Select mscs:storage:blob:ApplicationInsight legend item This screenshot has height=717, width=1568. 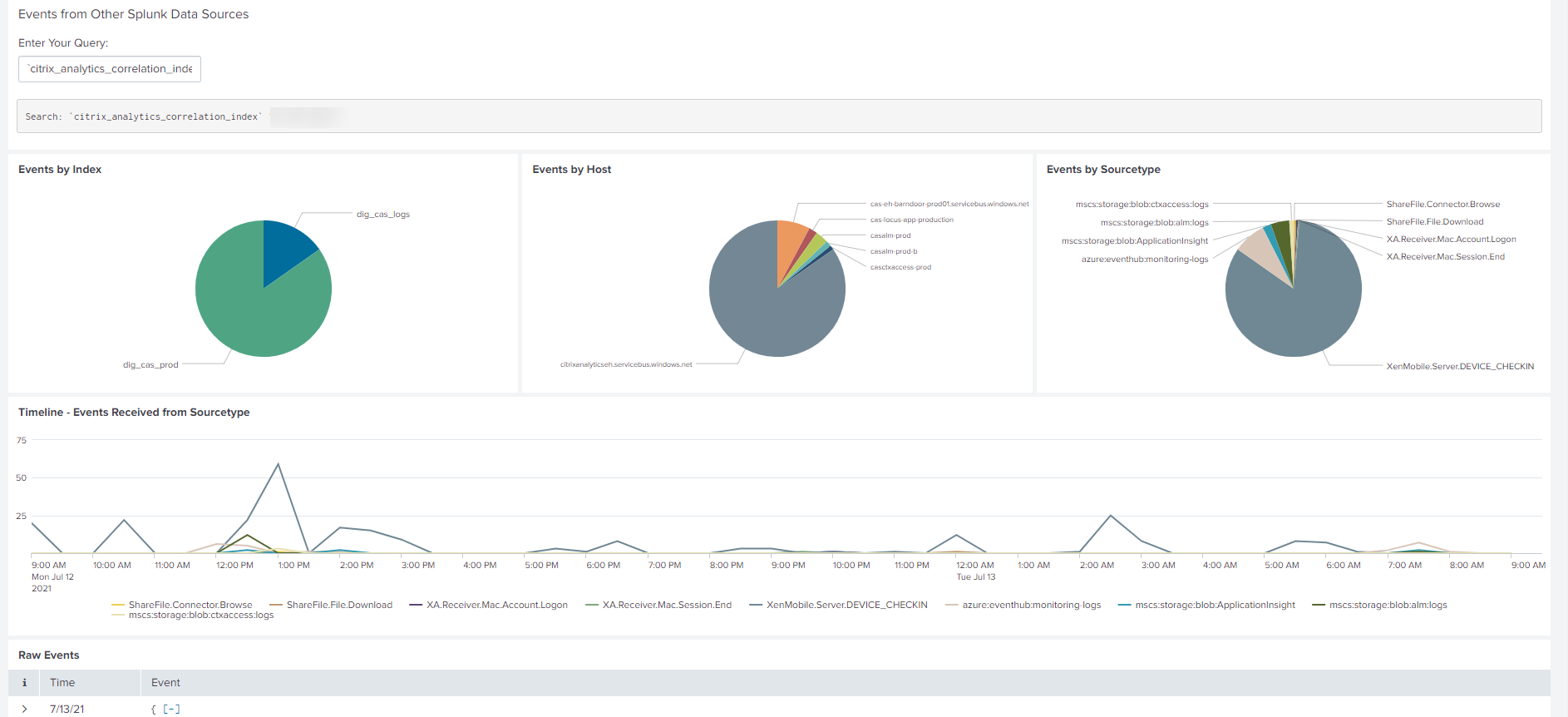coord(1215,605)
